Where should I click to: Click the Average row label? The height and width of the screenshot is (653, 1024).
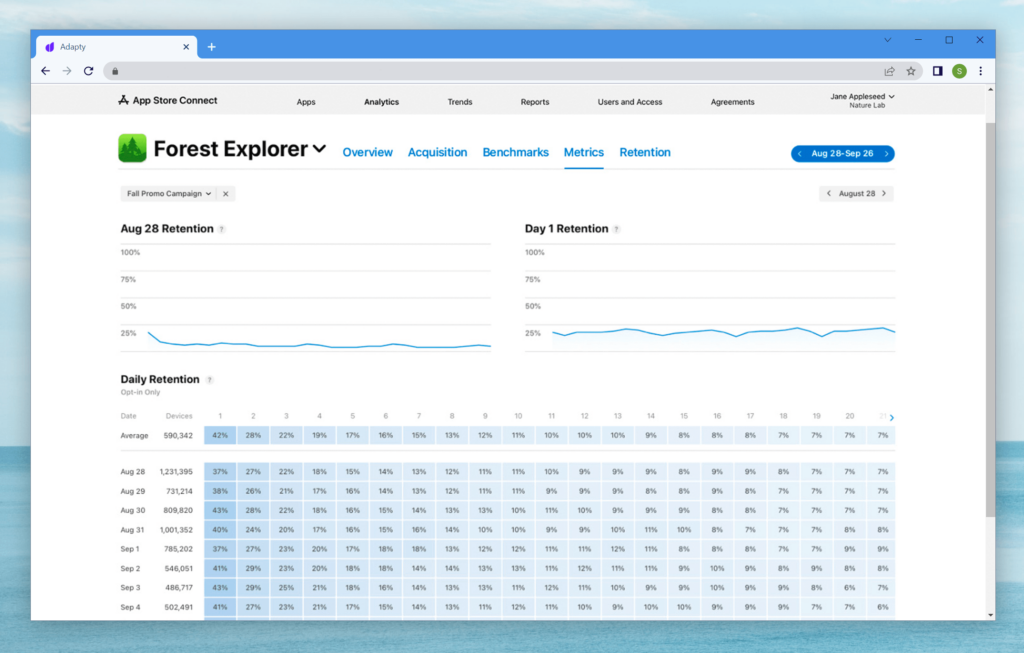coord(135,436)
